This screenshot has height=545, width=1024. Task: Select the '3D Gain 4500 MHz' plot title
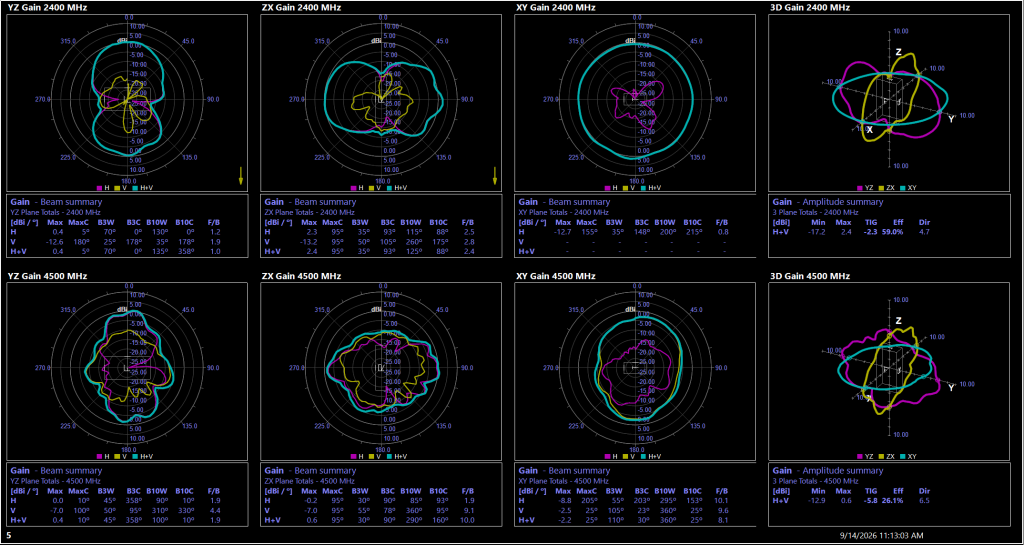[x=810, y=276]
